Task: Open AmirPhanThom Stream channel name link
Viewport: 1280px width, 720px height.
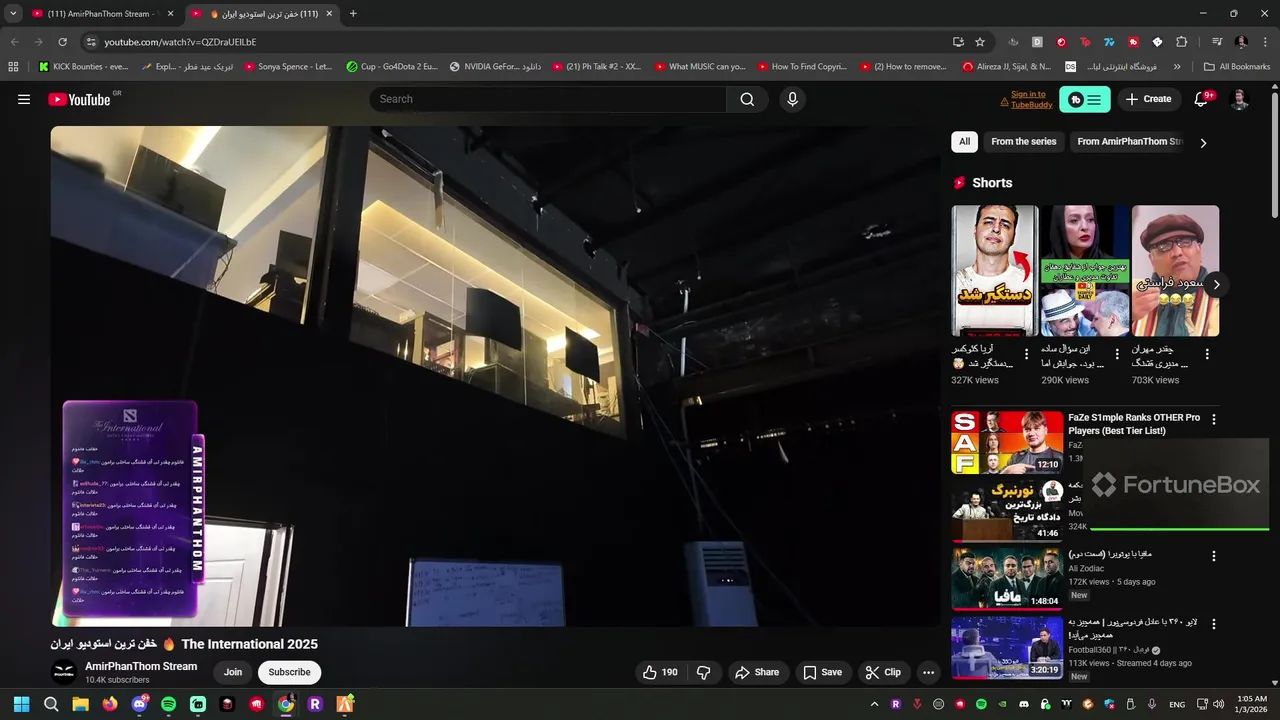Action: (x=141, y=666)
